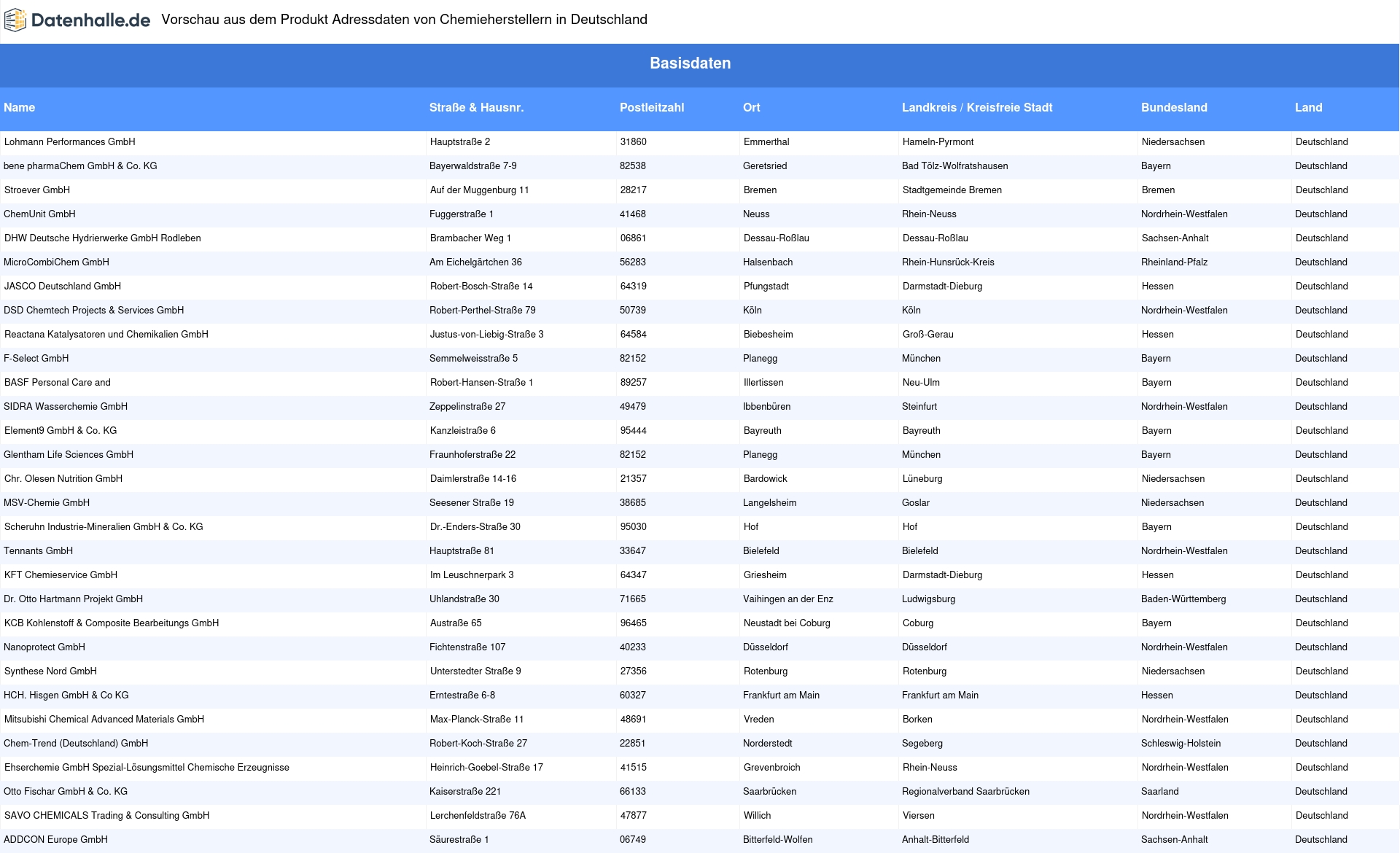
Task: Click state Rheinland-Pfalz
Action: click(1174, 262)
